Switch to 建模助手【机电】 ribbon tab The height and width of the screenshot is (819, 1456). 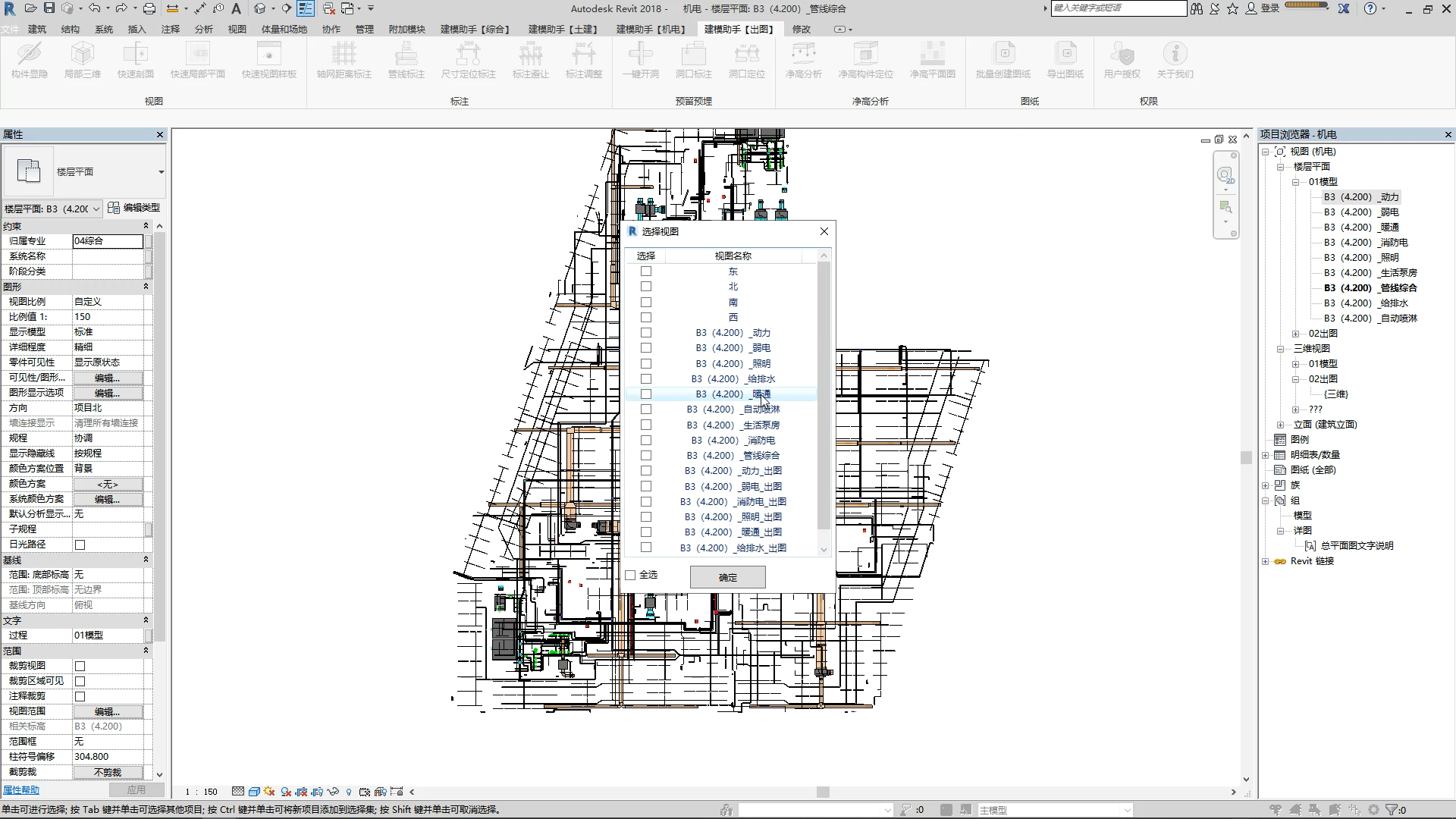click(x=650, y=29)
